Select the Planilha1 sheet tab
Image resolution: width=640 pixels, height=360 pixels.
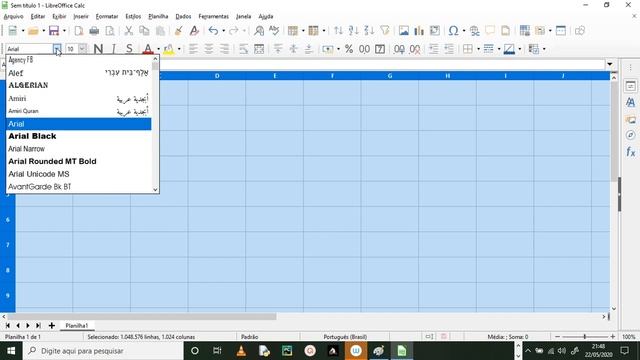pyautogui.click(x=76, y=326)
